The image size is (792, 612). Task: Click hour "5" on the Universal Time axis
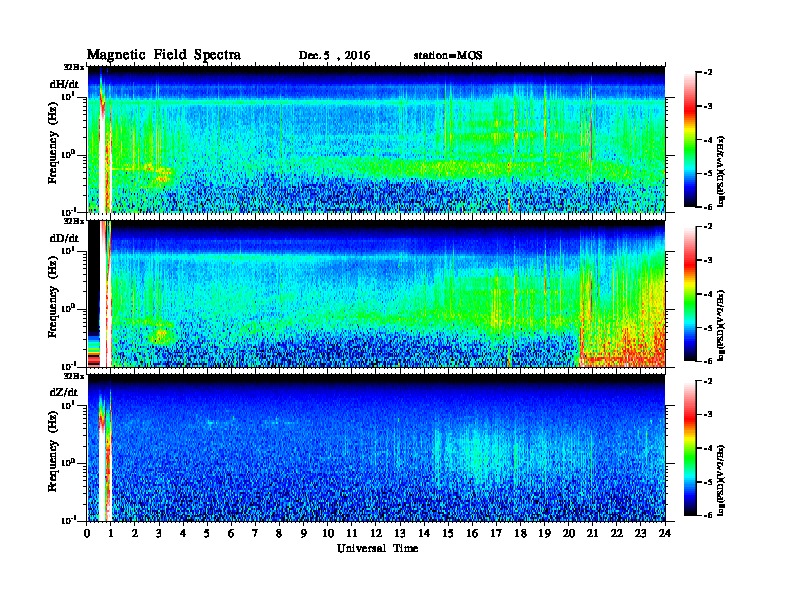pyautogui.click(x=207, y=533)
